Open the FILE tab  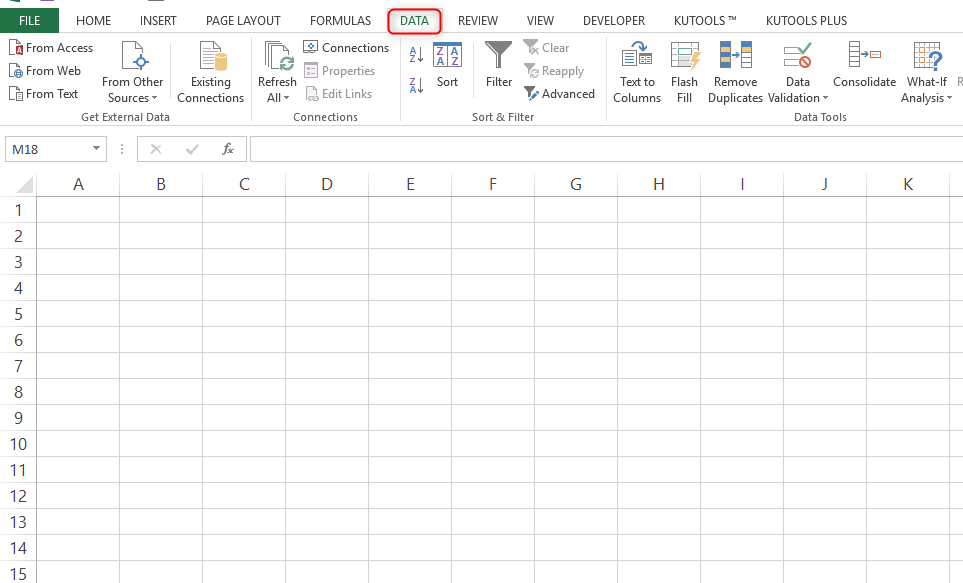coord(29,21)
